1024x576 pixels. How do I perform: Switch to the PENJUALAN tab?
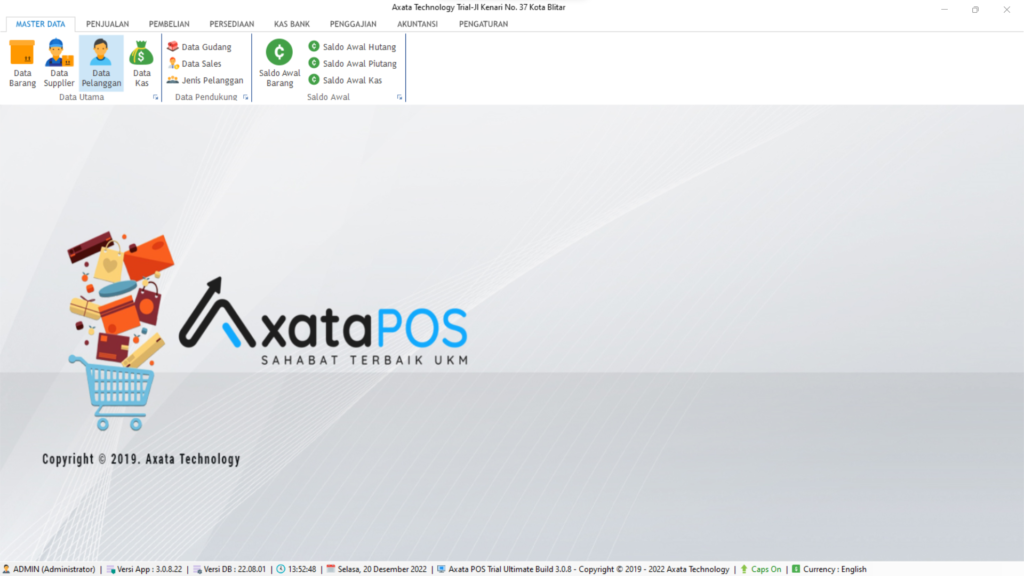click(108, 24)
